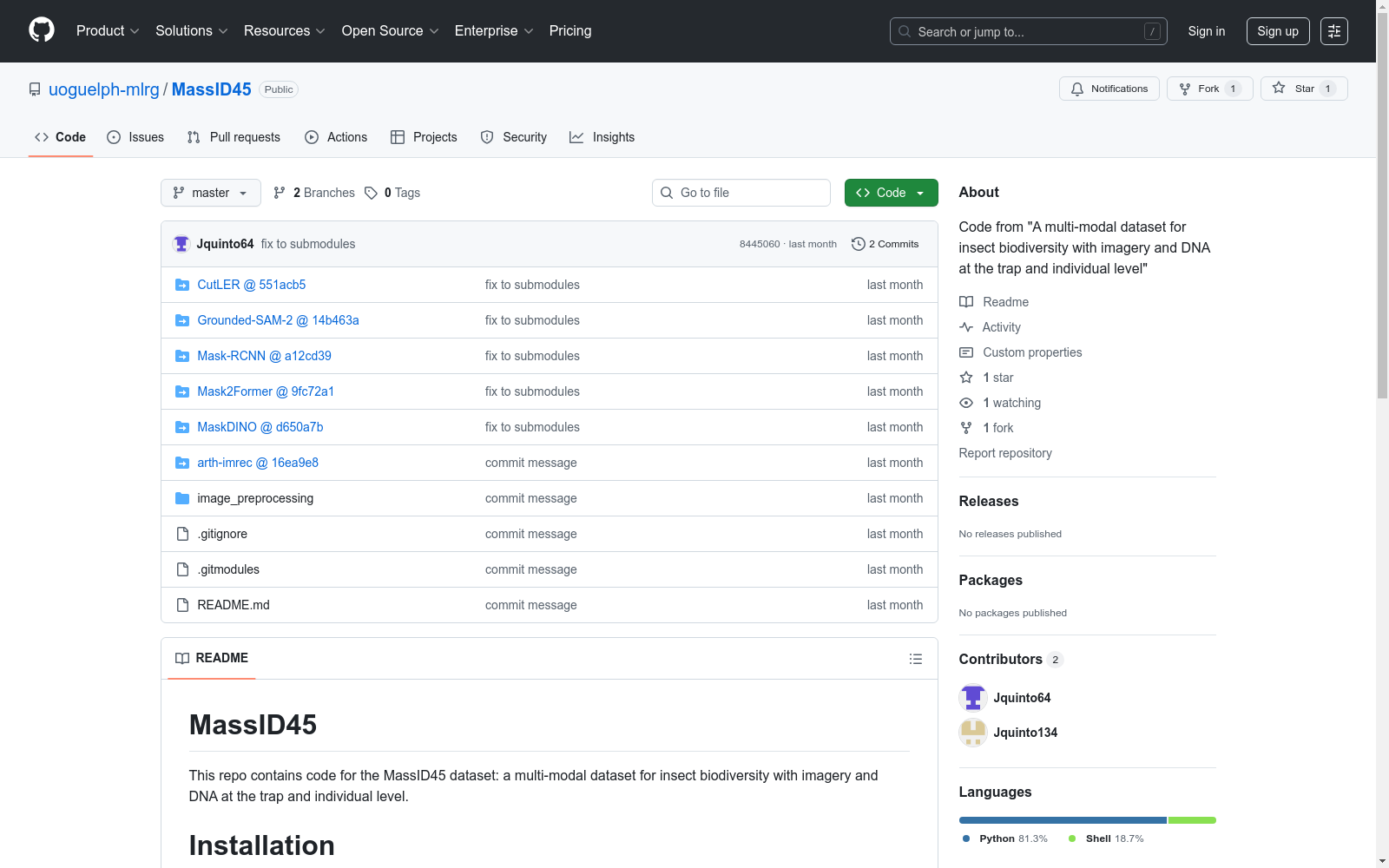Click the Custom properties icon
The width and height of the screenshot is (1389, 868).
click(x=966, y=352)
